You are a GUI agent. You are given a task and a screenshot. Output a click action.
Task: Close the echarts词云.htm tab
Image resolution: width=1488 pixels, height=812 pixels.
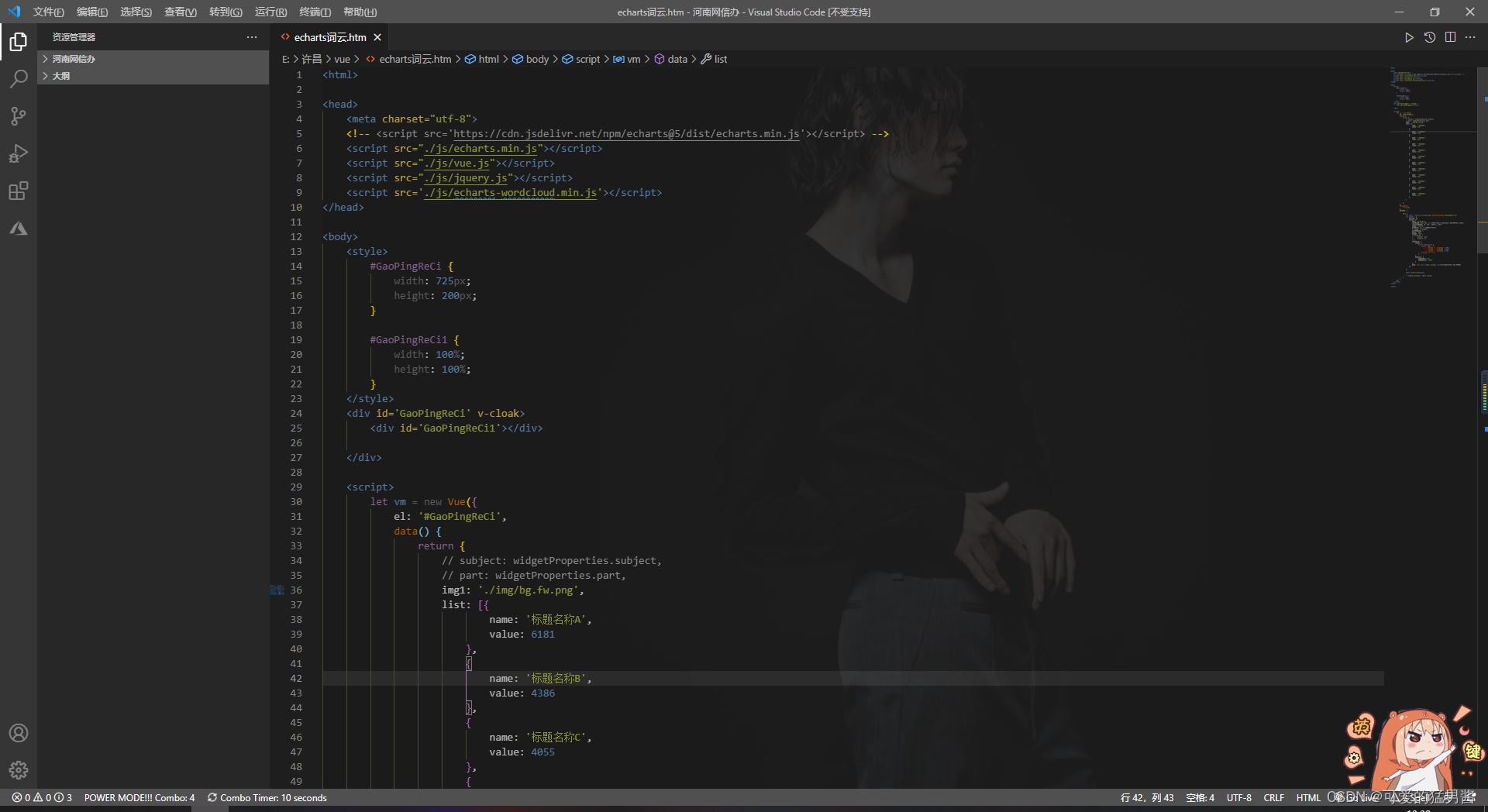click(377, 37)
